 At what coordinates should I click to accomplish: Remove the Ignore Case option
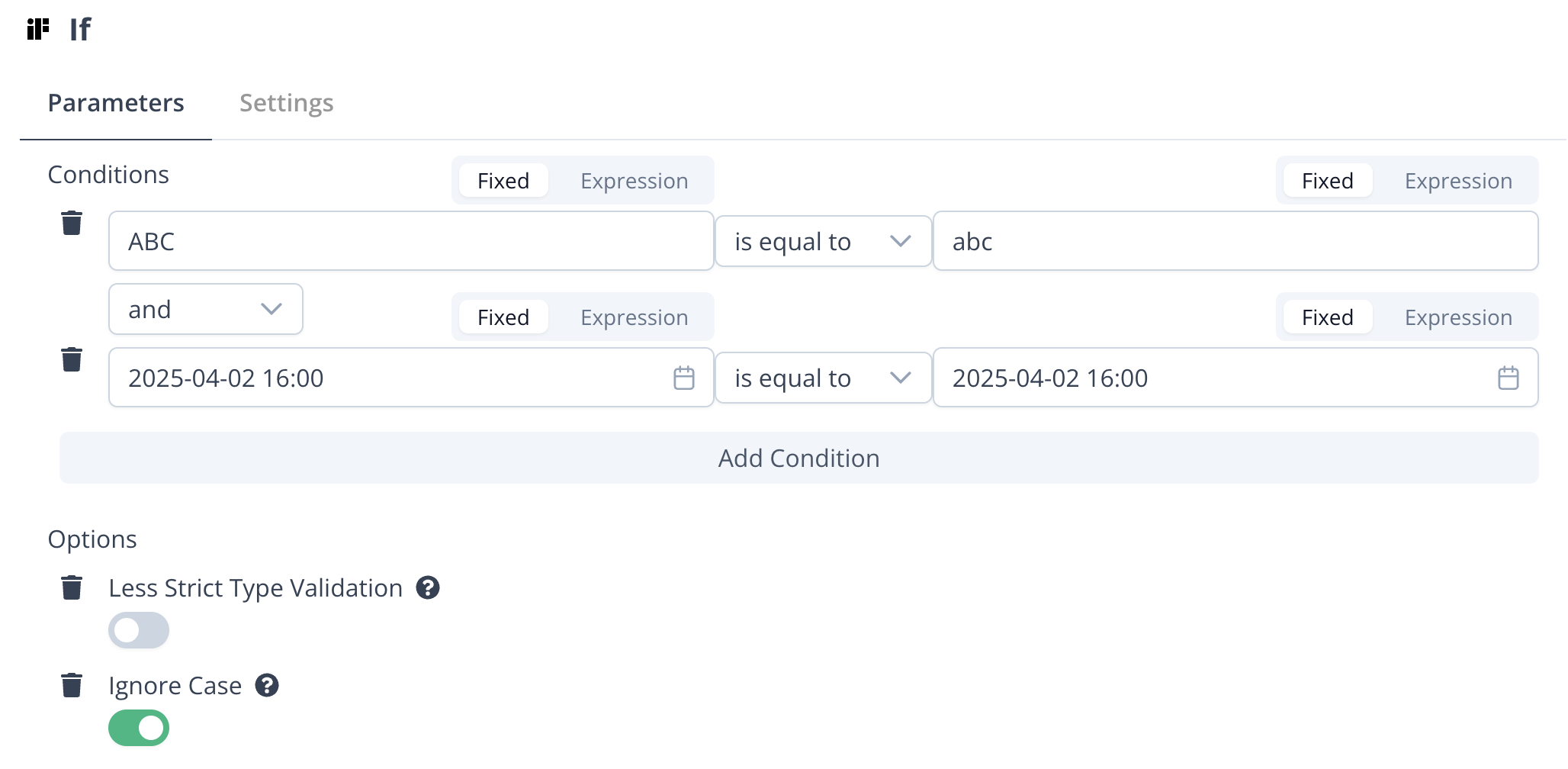pyautogui.click(x=72, y=686)
